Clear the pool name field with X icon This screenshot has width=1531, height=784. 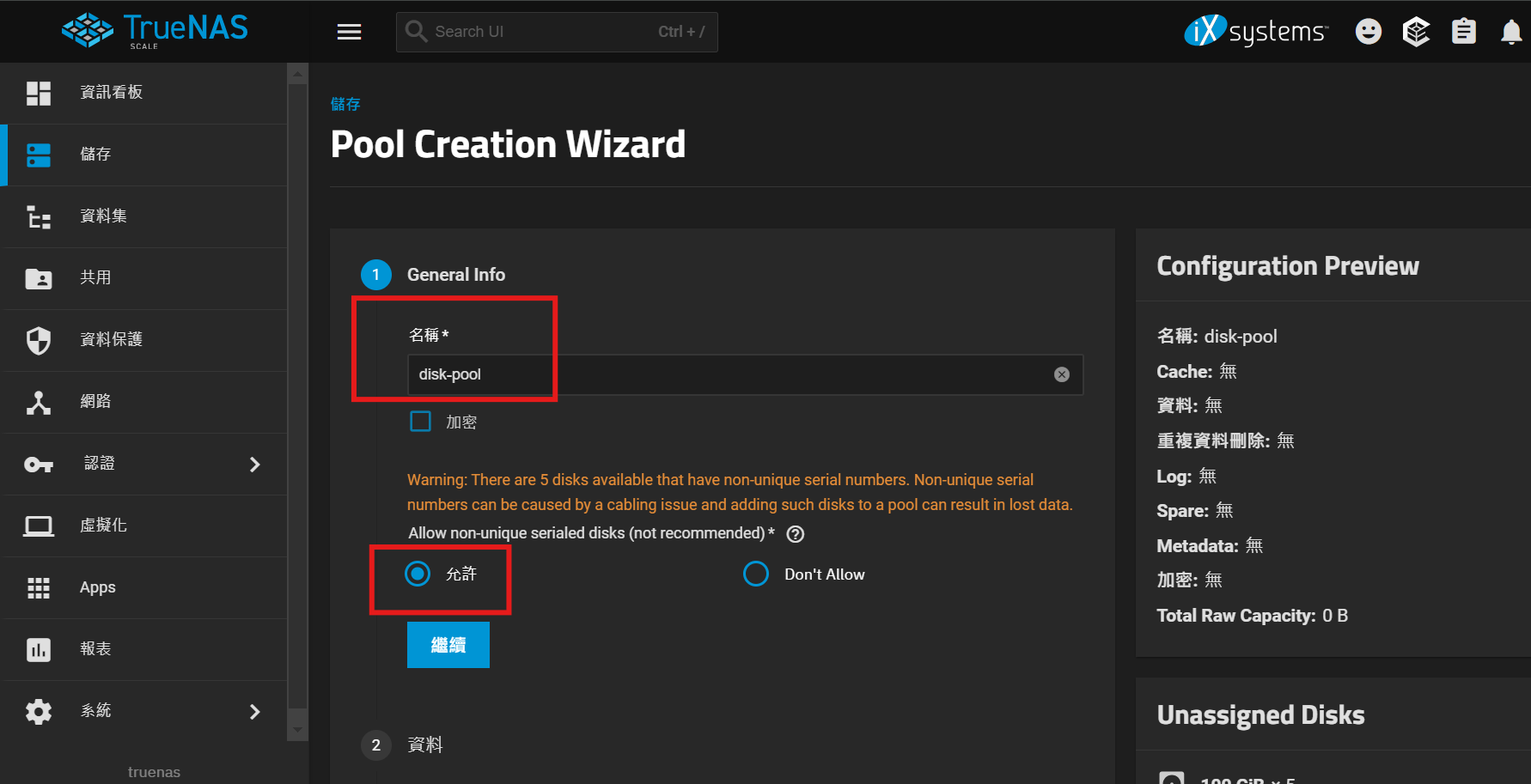click(1062, 374)
